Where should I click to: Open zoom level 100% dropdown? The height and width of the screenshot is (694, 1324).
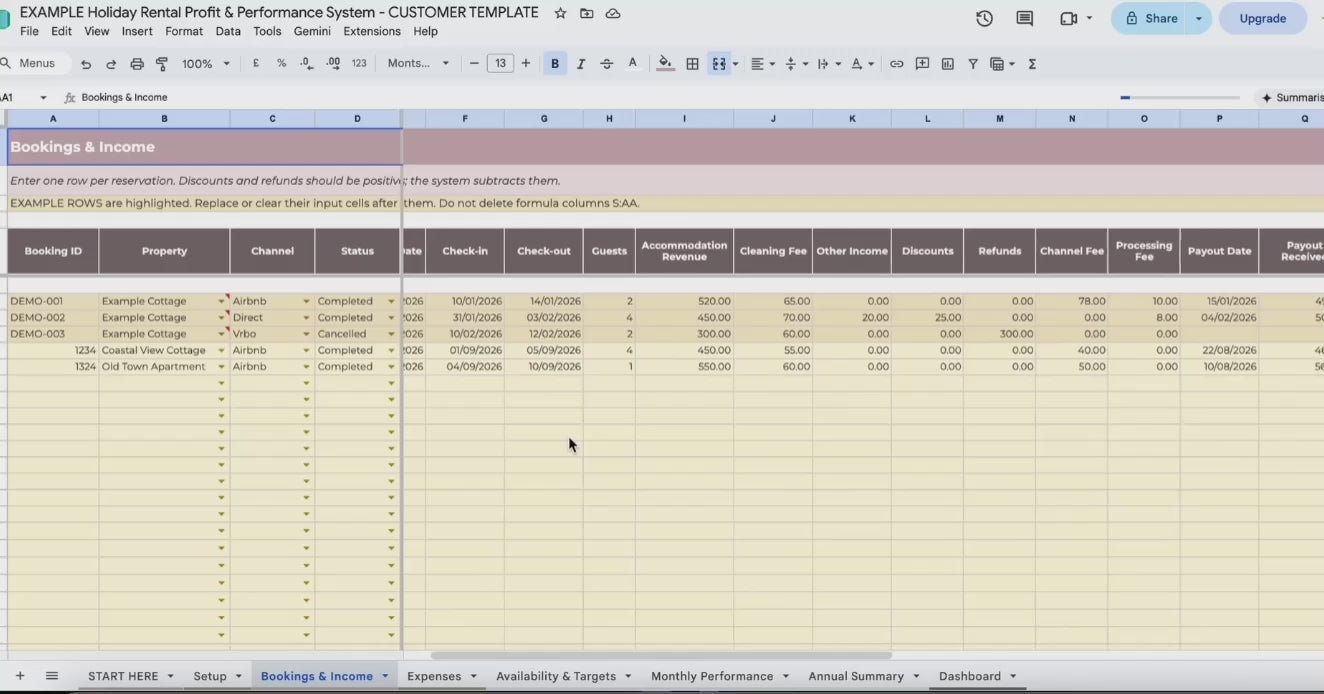[206, 63]
